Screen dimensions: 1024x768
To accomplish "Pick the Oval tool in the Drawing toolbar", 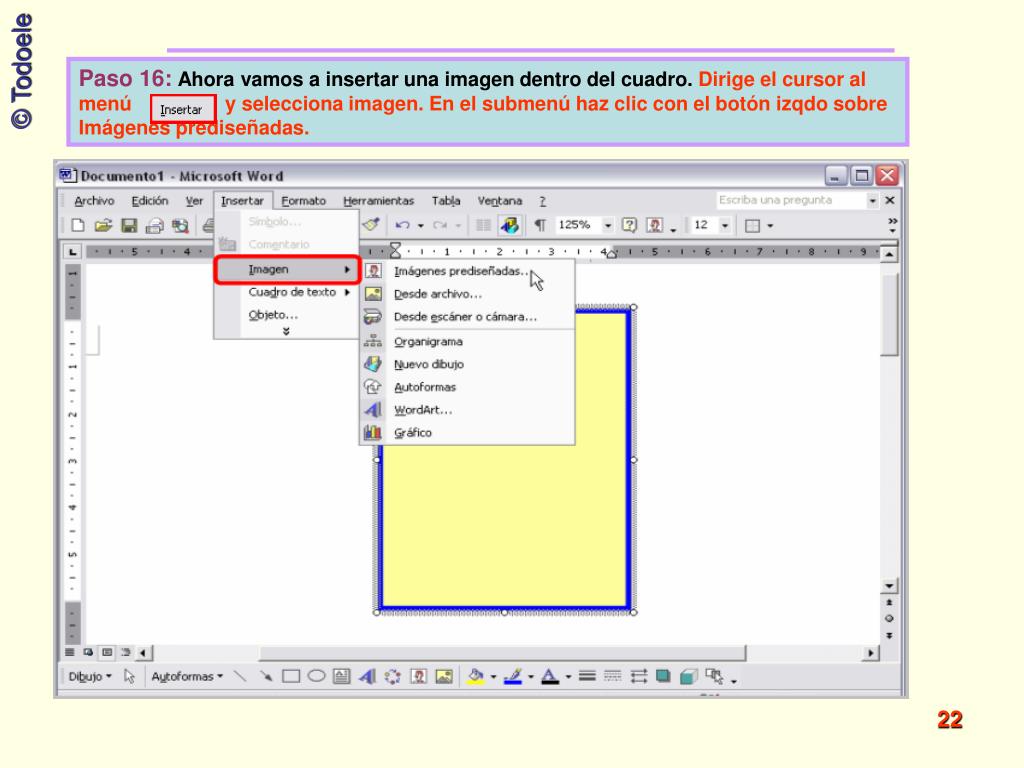I will click(316, 677).
